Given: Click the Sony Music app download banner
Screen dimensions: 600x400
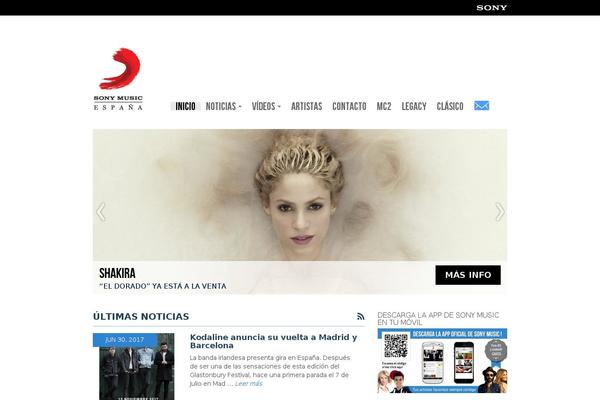Looking at the screenshot, I should click(442, 361).
